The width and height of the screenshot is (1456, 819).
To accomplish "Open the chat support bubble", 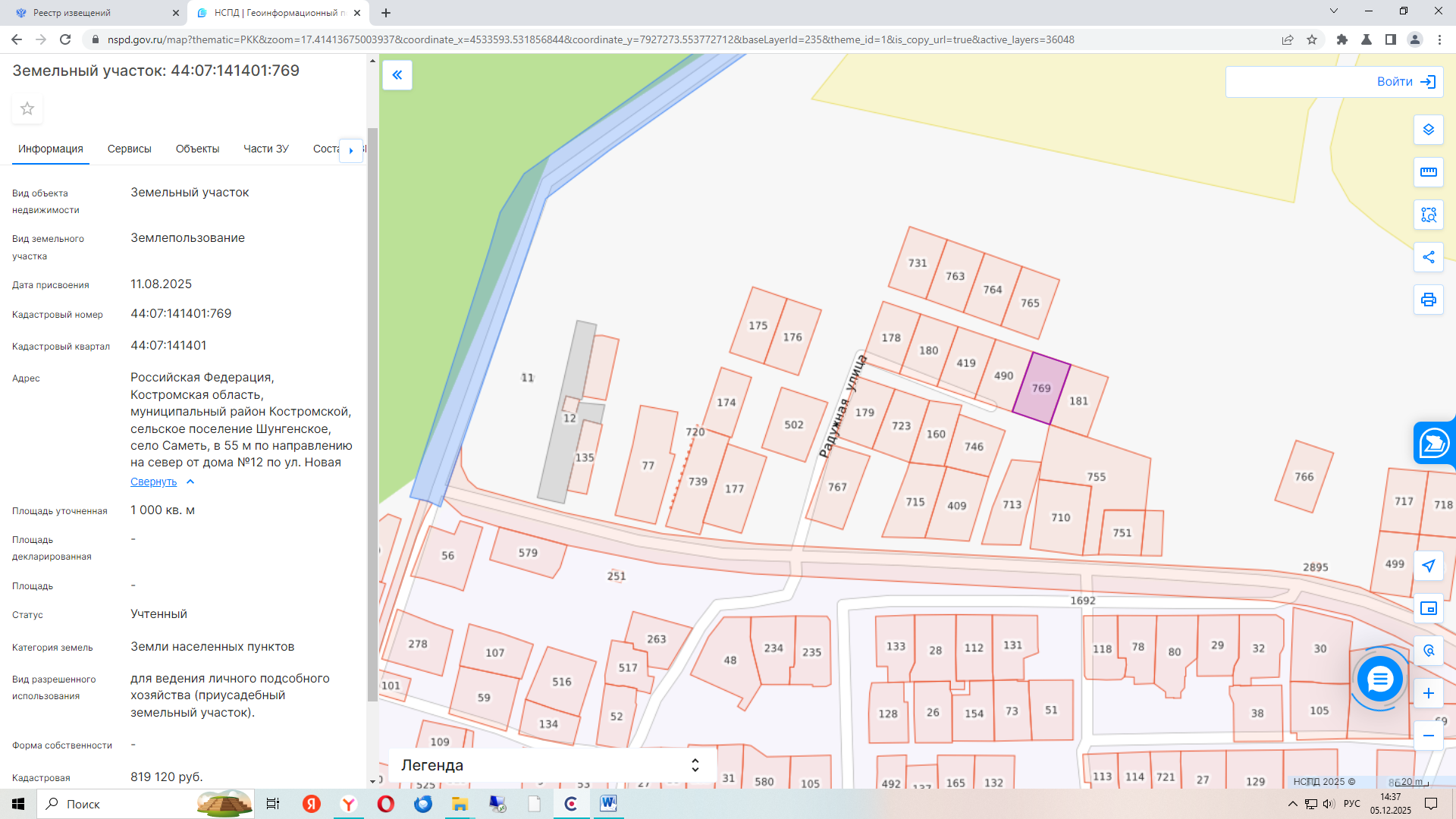I will click(x=1379, y=679).
